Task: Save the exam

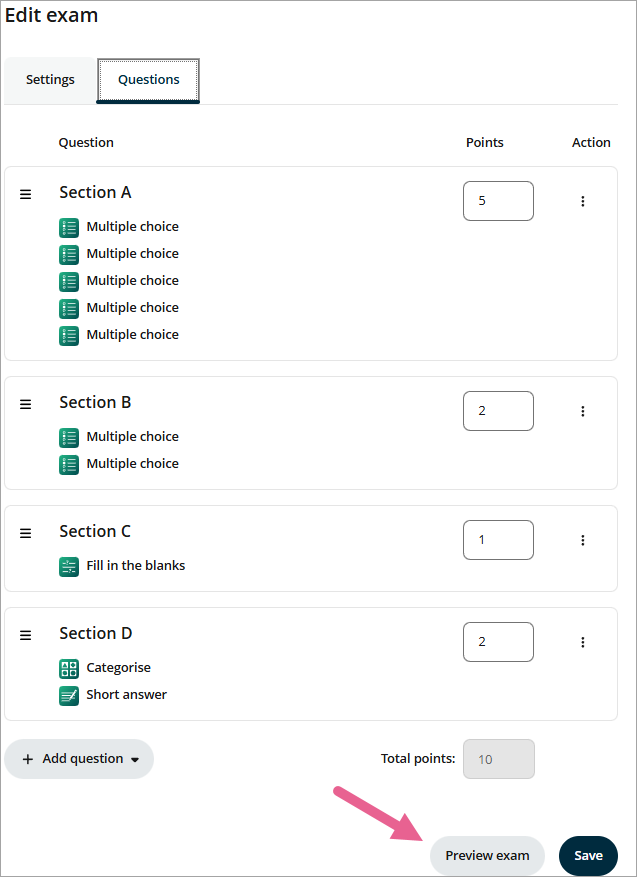Action: pos(588,855)
